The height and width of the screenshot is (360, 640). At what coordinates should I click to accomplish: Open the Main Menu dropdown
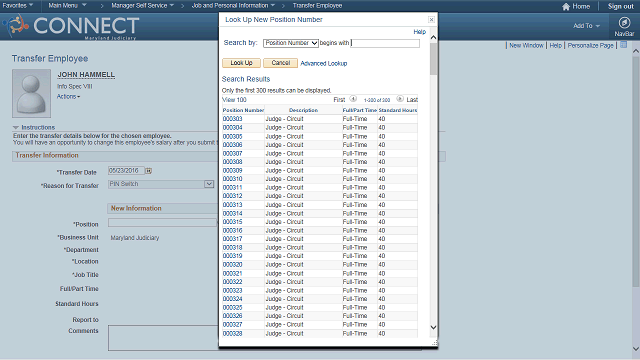(x=67, y=5)
